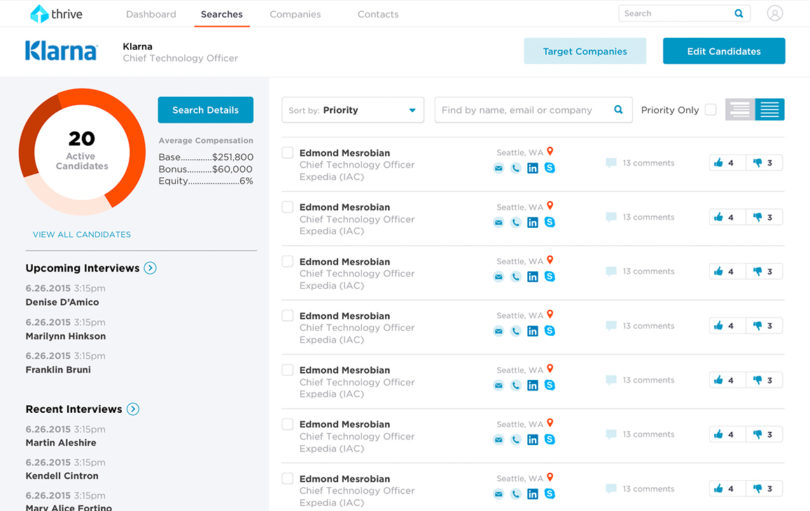Viewport: 810px width, 511px height.
Task: Open Marilynn Hinkson upcoming interview
Action: point(66,336)
